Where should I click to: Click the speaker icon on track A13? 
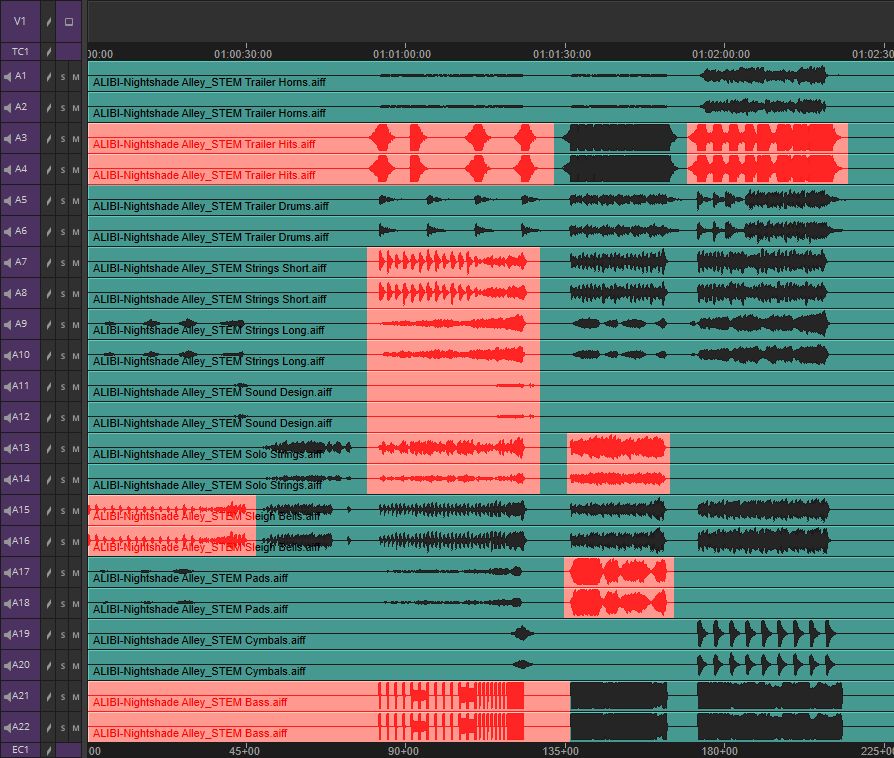pyautogui.click(x=7, y=448)
